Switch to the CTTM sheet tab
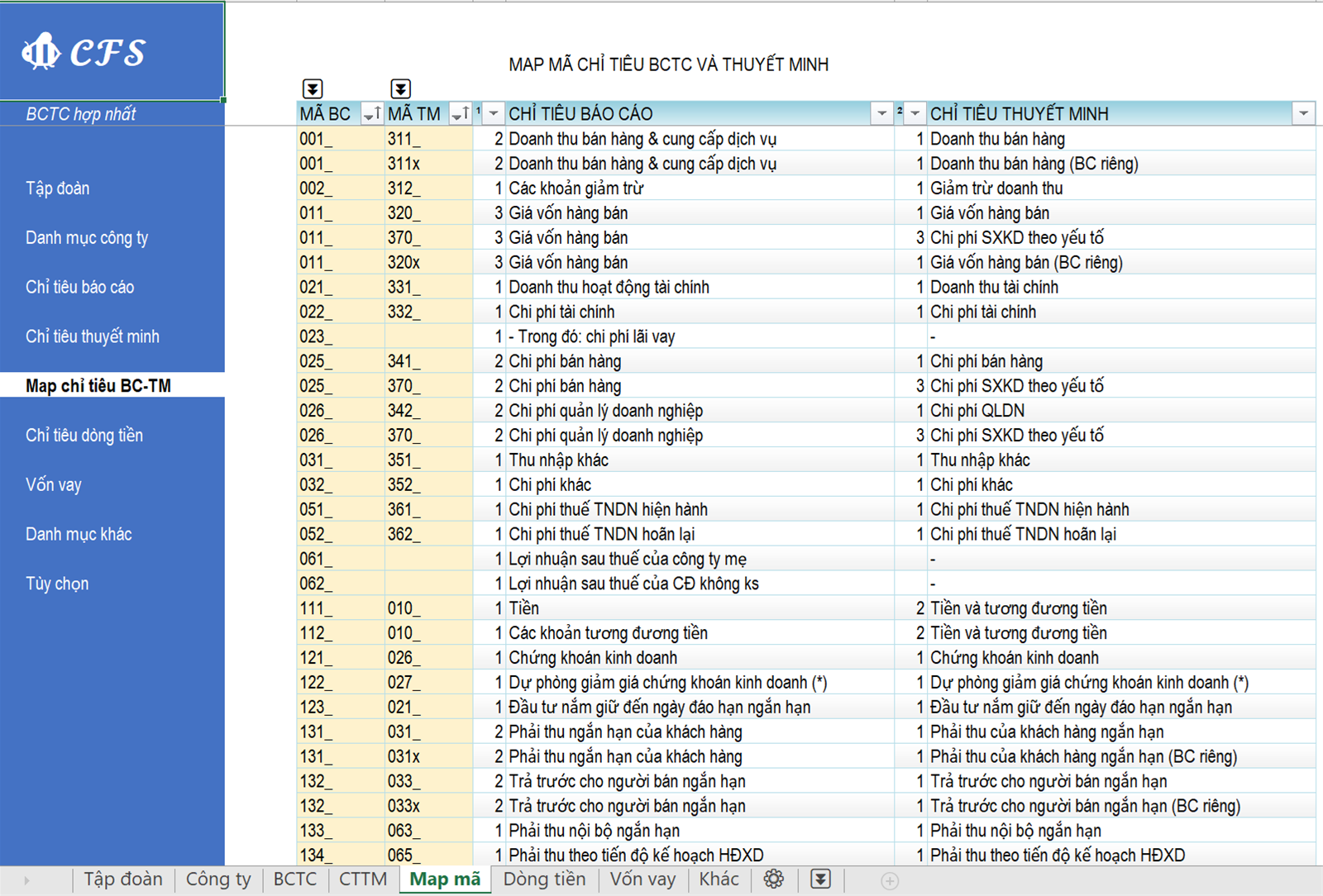1323x896 pixels. click(x=362, y=879)
